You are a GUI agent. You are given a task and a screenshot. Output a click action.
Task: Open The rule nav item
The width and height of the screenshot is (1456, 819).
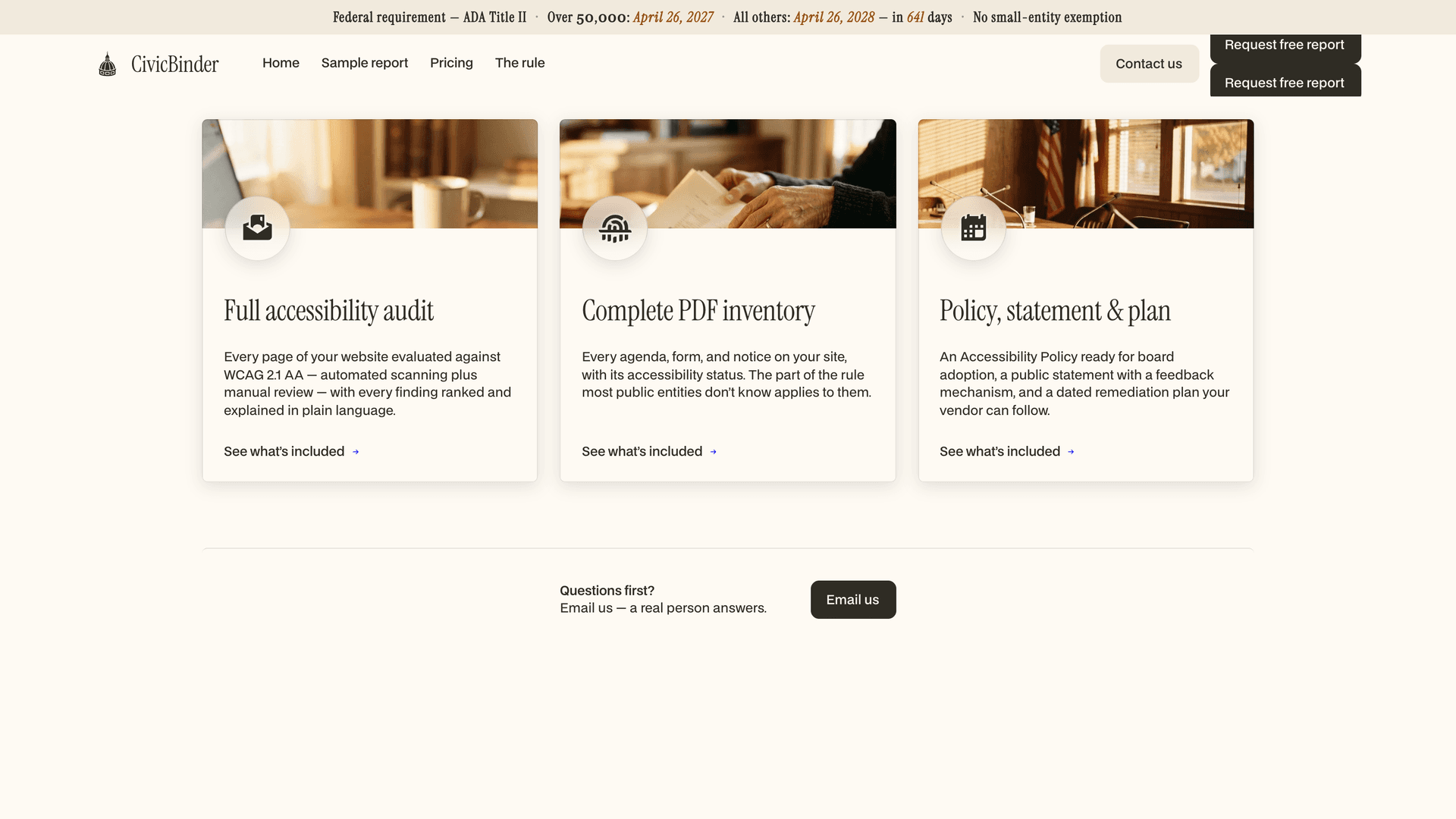pos(520,63)
